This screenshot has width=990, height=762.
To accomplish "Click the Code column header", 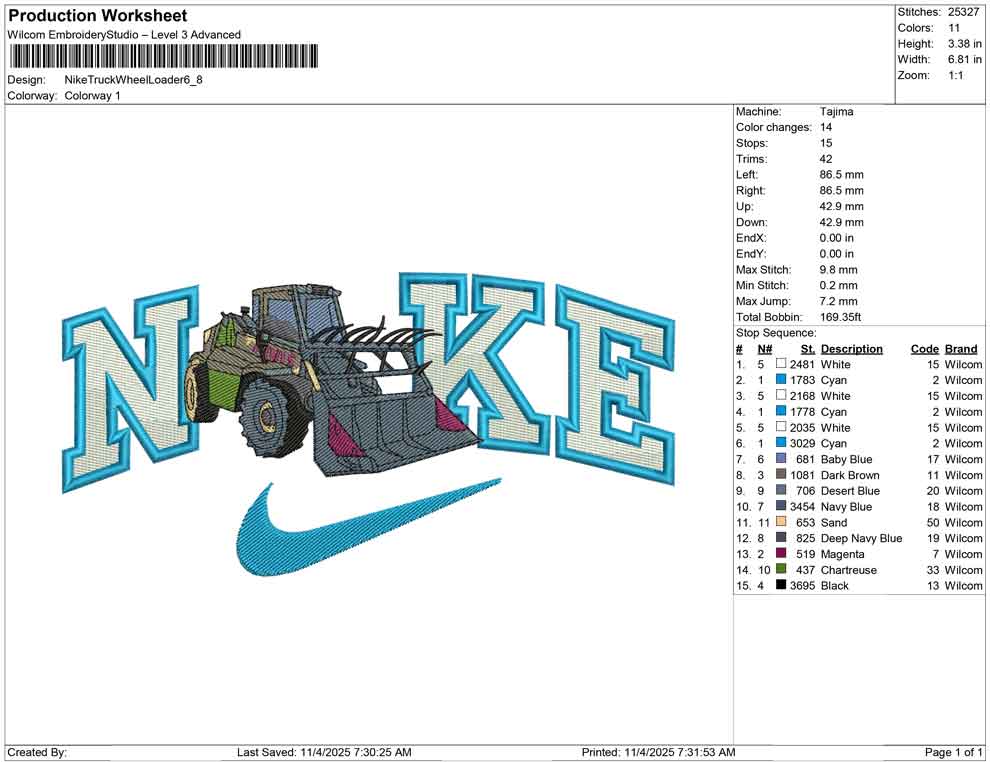I will (925, 348).
